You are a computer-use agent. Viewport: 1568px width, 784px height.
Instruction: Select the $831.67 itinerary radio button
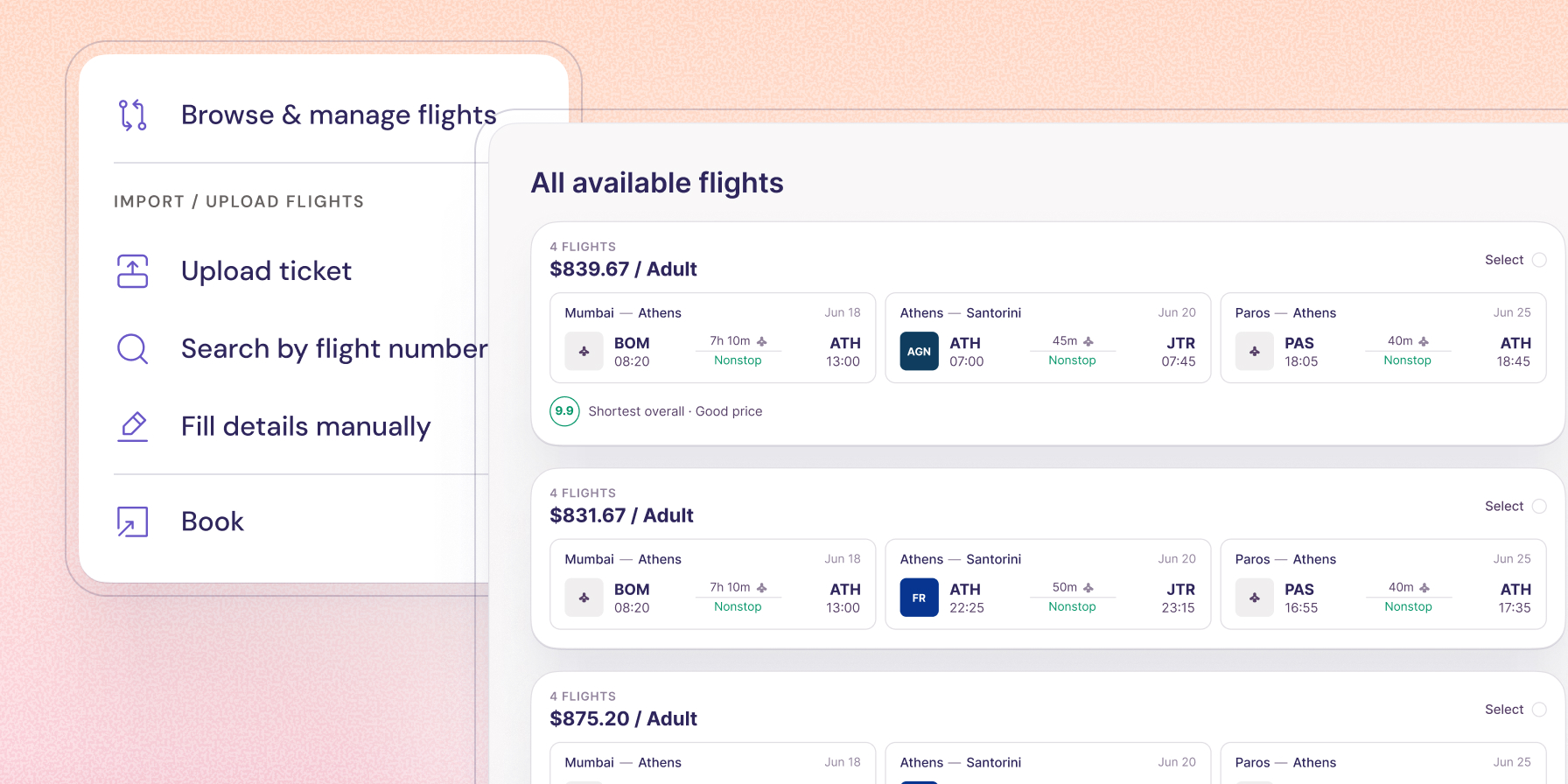pos(1539,507)
